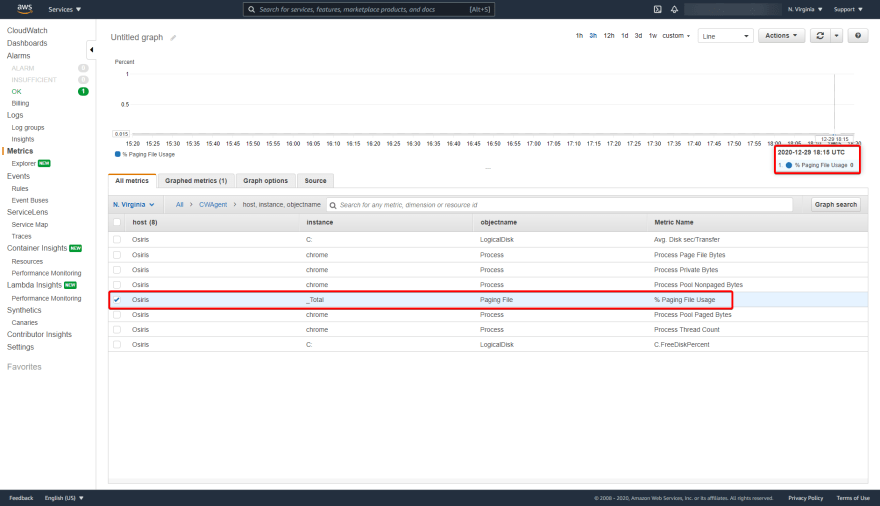Check the Avg. Disk sec/Transfer row
Image resolution: width=880 pixels, height=506 pixels.
[117, 240]
